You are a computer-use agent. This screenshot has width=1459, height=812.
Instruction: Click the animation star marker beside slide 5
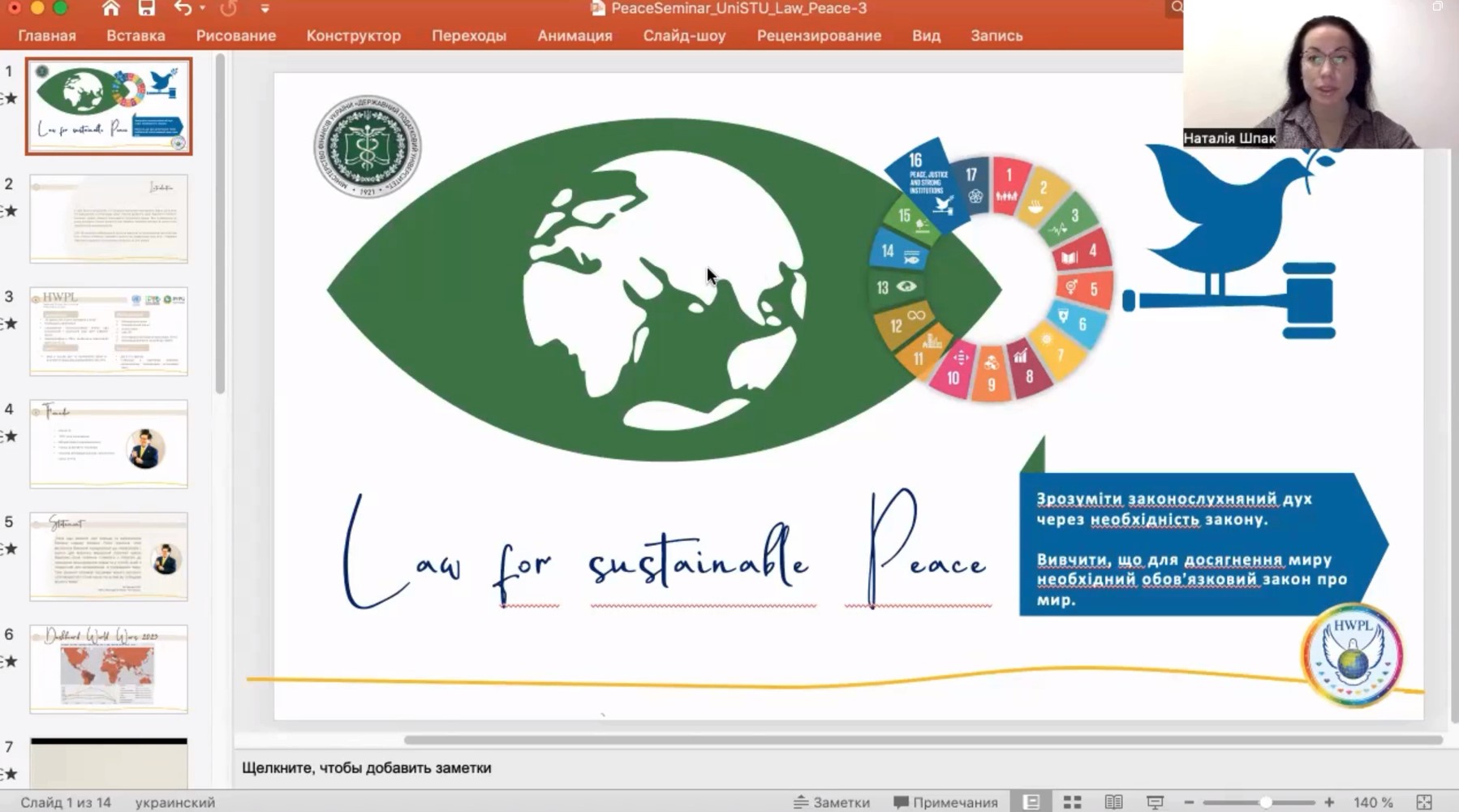(x=10, y=549)
